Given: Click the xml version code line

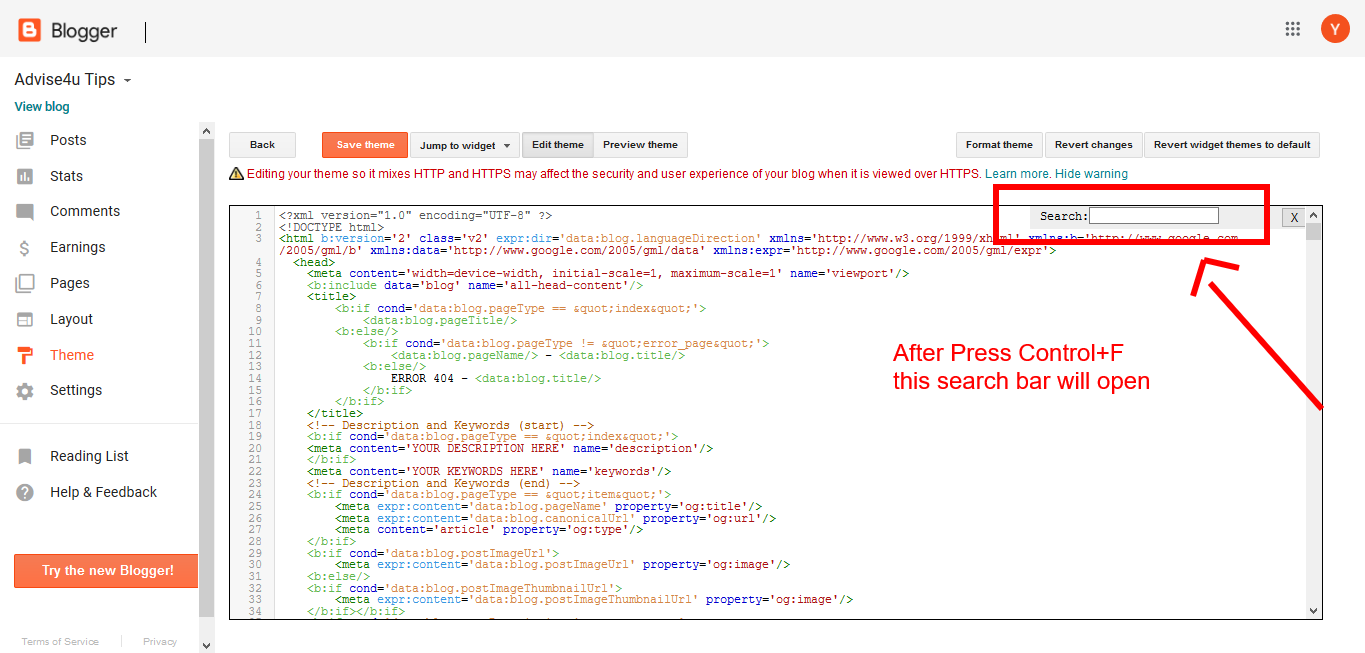Looking at the screenshot, I should point(415,216).
